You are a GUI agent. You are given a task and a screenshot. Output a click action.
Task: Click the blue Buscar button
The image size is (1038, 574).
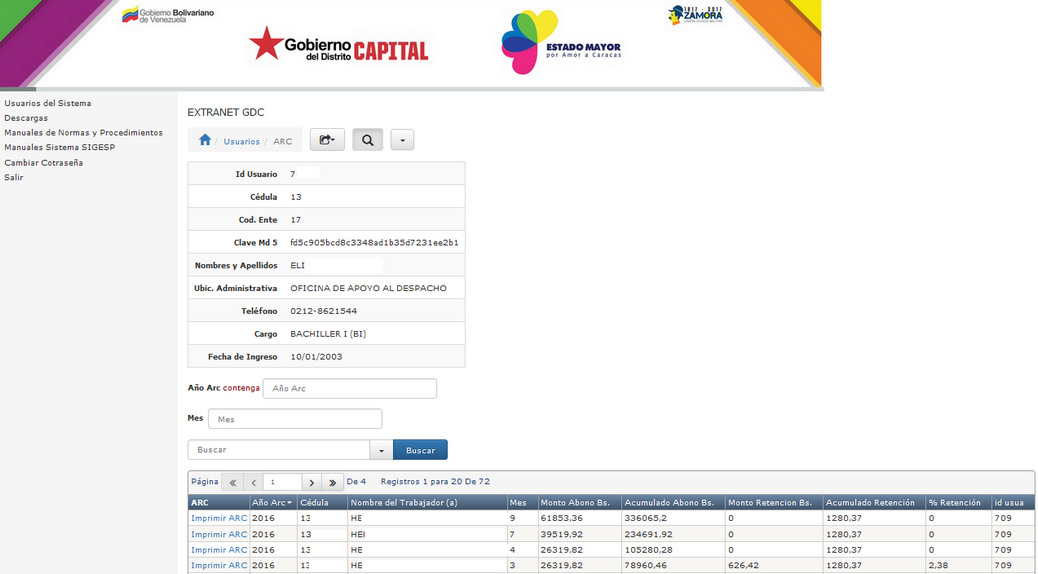pos(420,450)
